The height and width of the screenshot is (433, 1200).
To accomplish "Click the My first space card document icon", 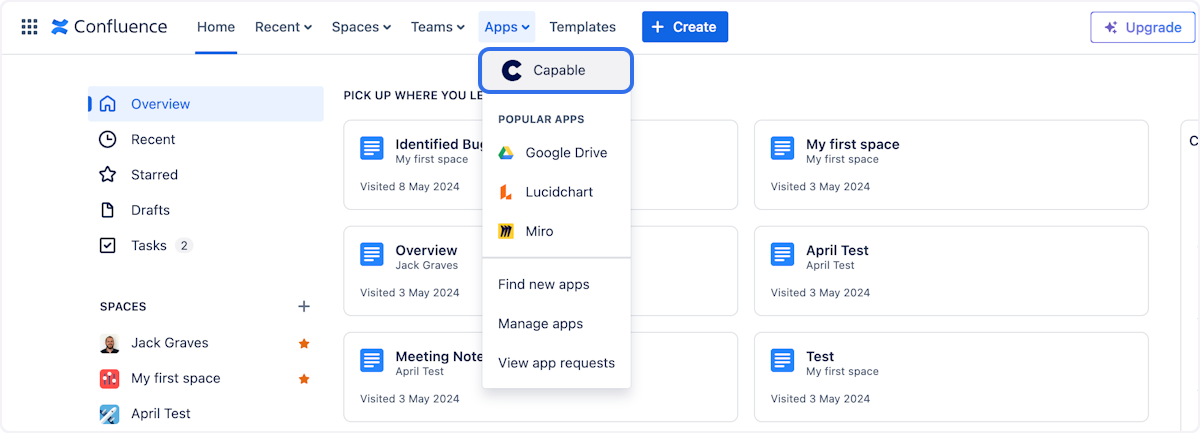I will pos(783,148).
